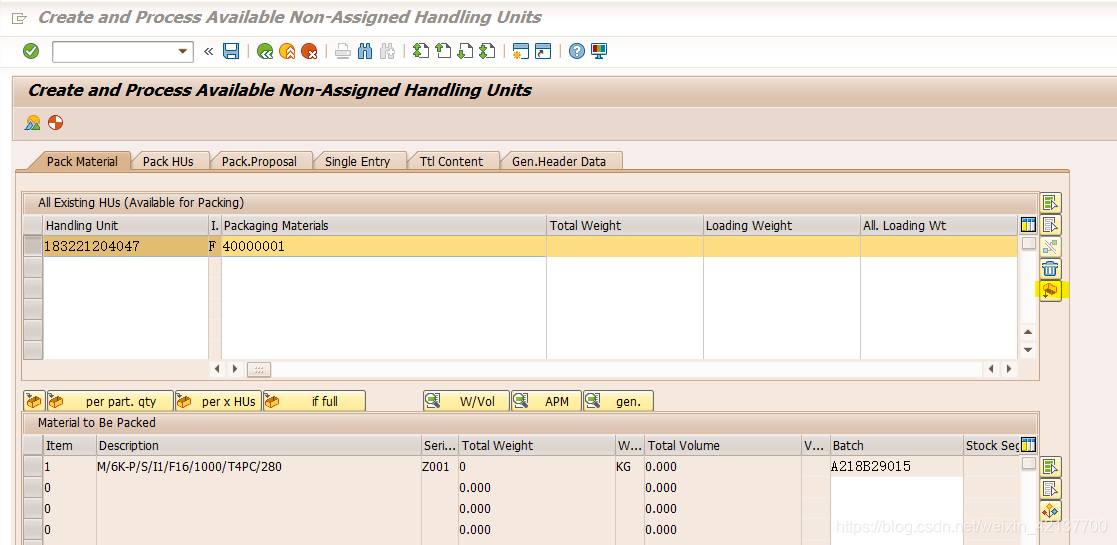Click the horizontal scrollbar thumb under HUs table
The width and height of the screenshot is (1117, 545).
point(259,370)
